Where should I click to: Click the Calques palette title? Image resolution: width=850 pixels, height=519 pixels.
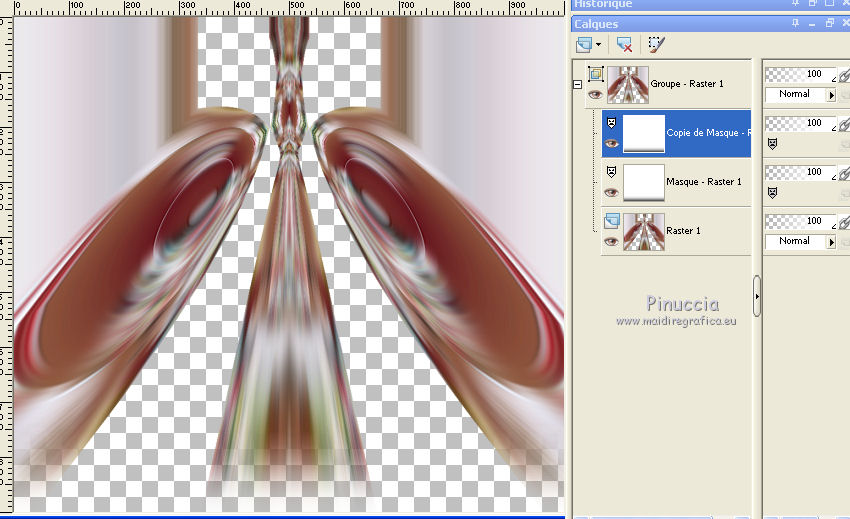click(596, 24)
